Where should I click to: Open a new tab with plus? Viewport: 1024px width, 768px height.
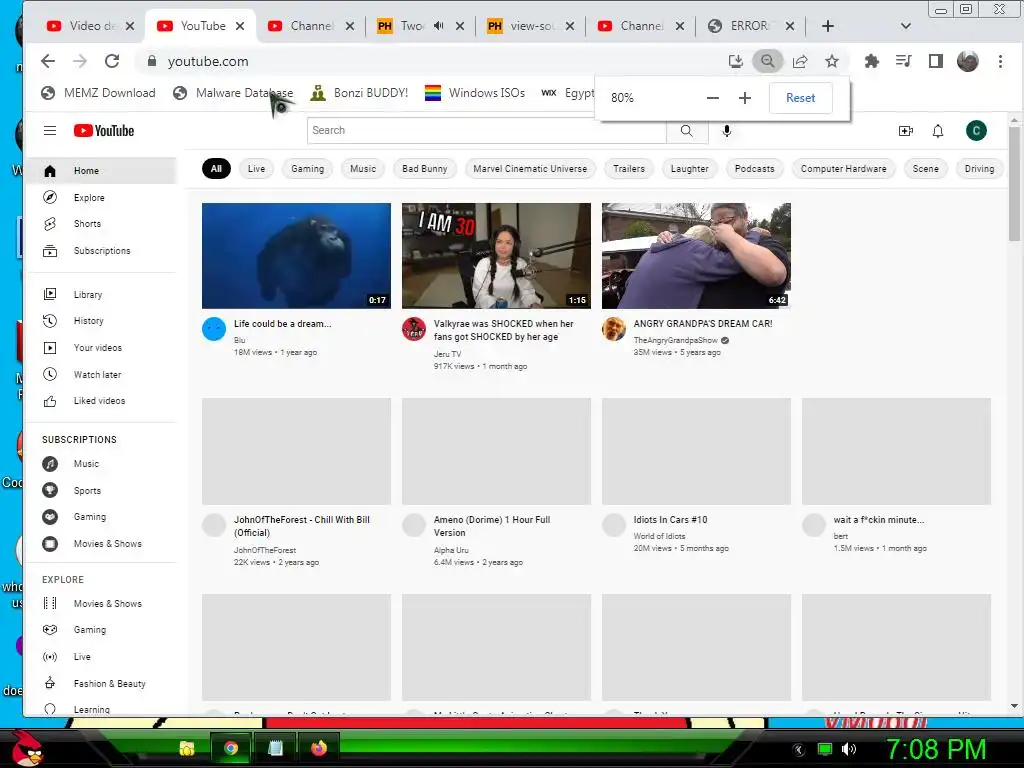(x=827, y=26)
